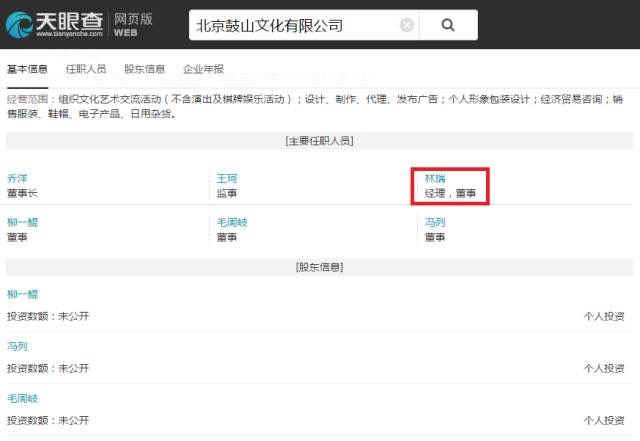Open shareholder 冯列 link
Screen dimensions: 640x441
(17, 346)
